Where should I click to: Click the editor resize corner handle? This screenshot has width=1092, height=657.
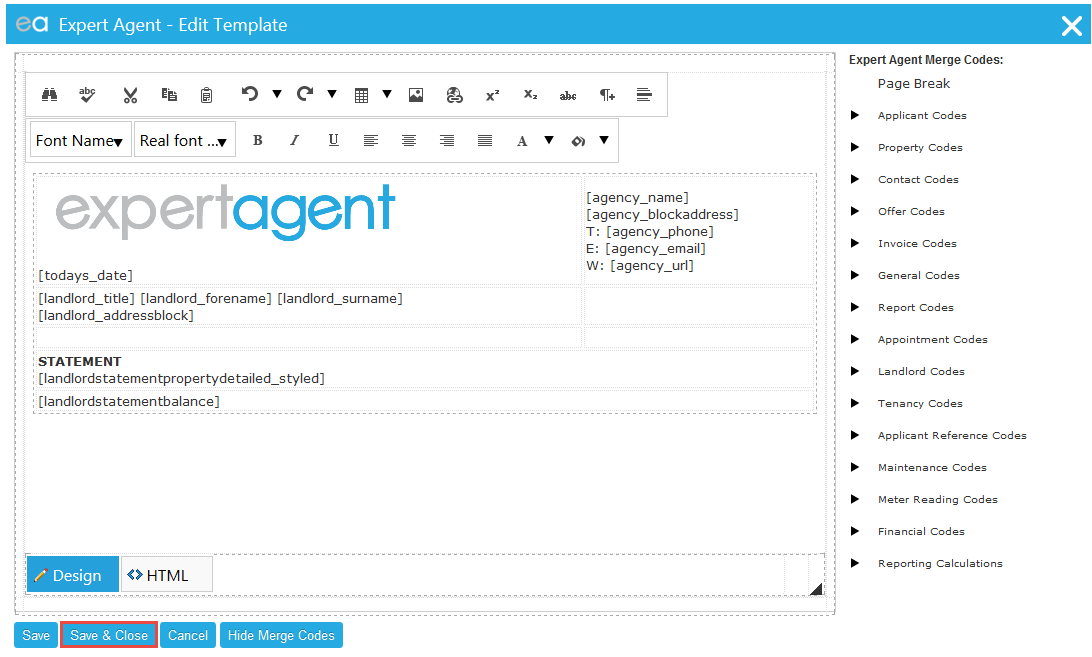(816, 589)
